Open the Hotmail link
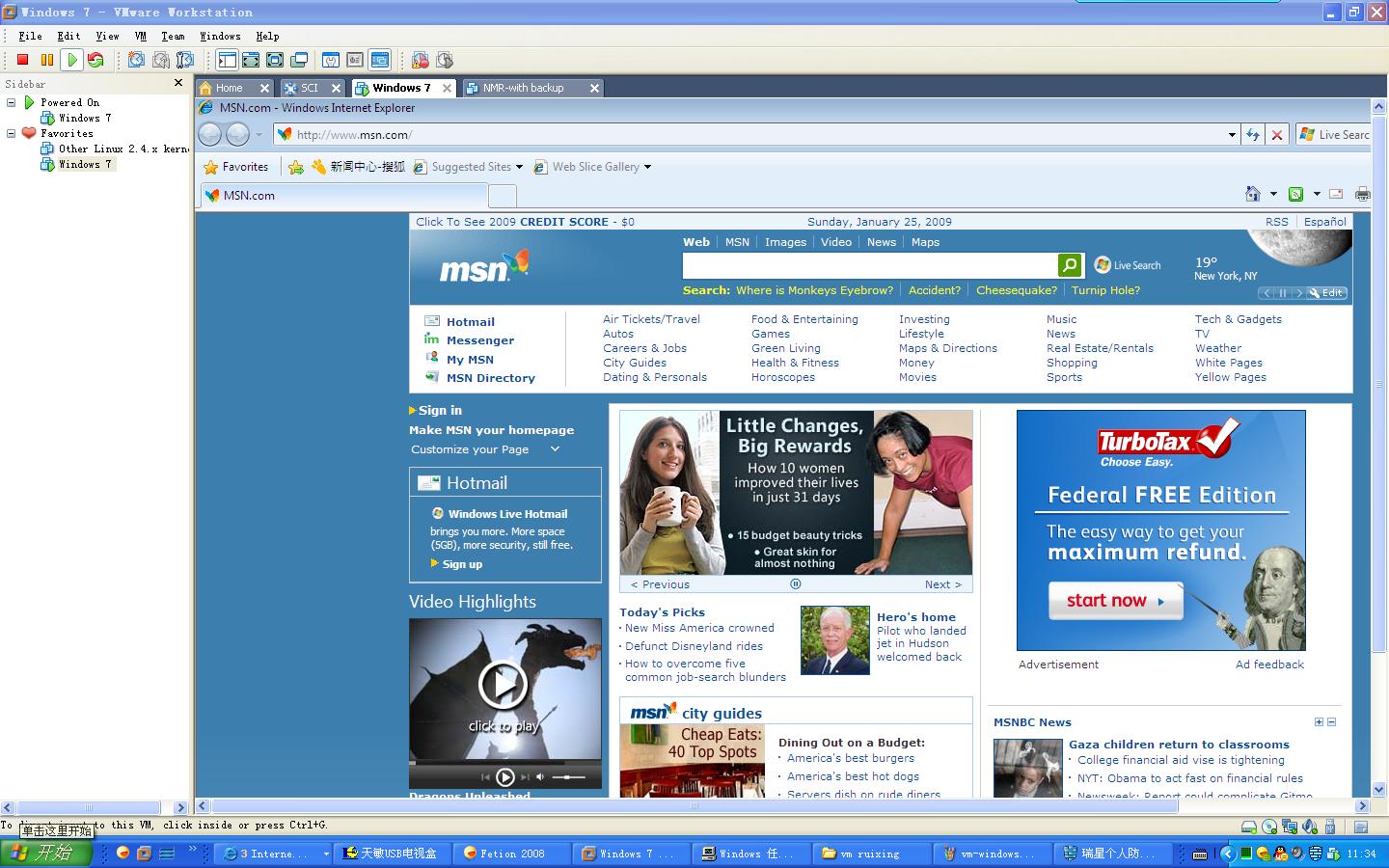This screenshot has width=1389, height=868. tap(471, 322)
